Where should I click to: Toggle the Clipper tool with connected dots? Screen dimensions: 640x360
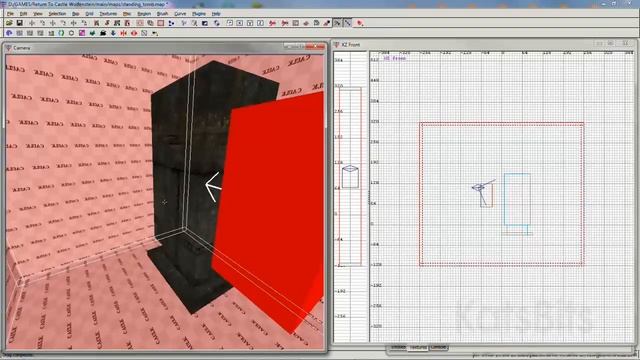click(x=171, y=23)
